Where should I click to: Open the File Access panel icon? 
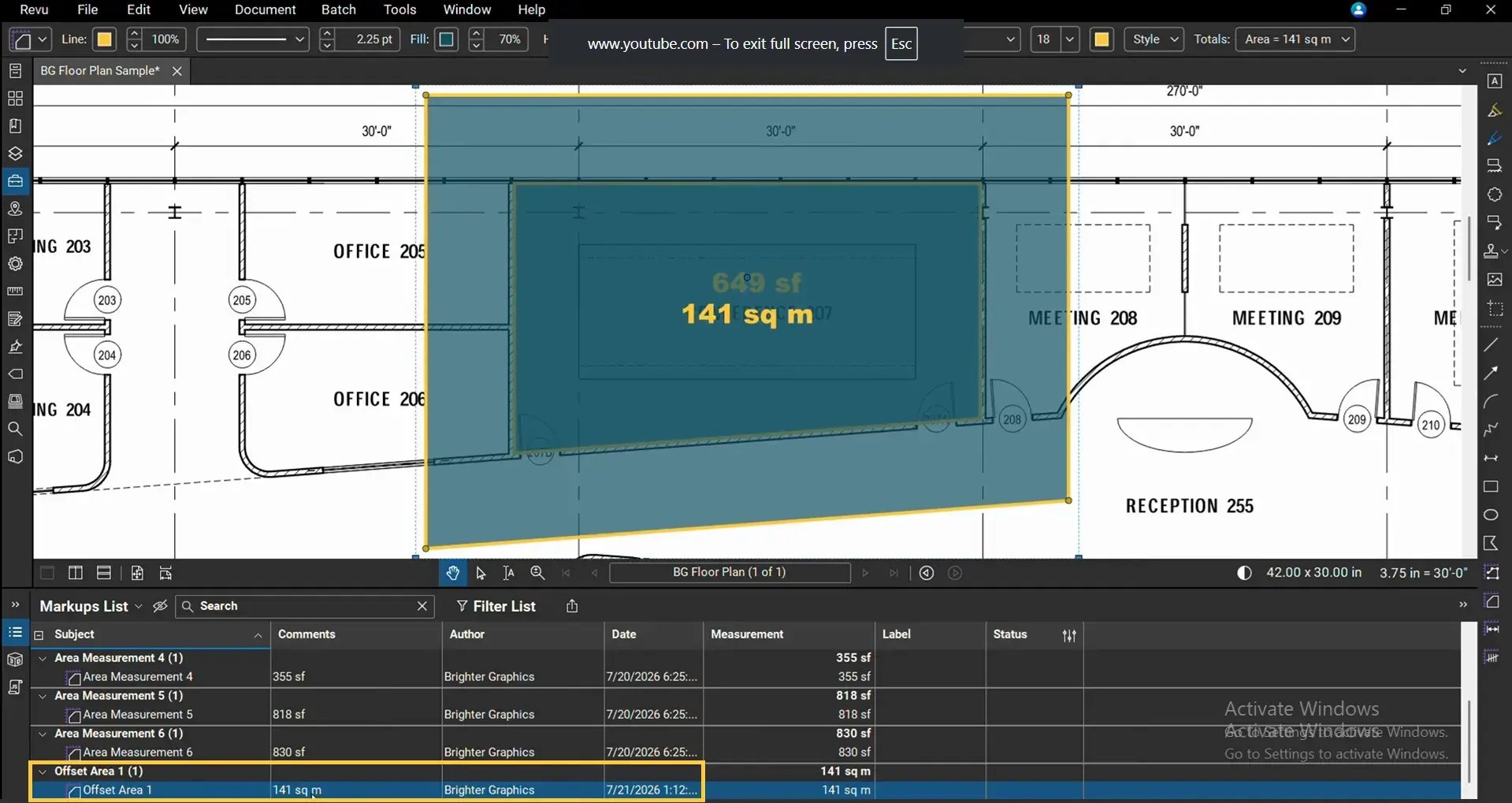(15, 71)
